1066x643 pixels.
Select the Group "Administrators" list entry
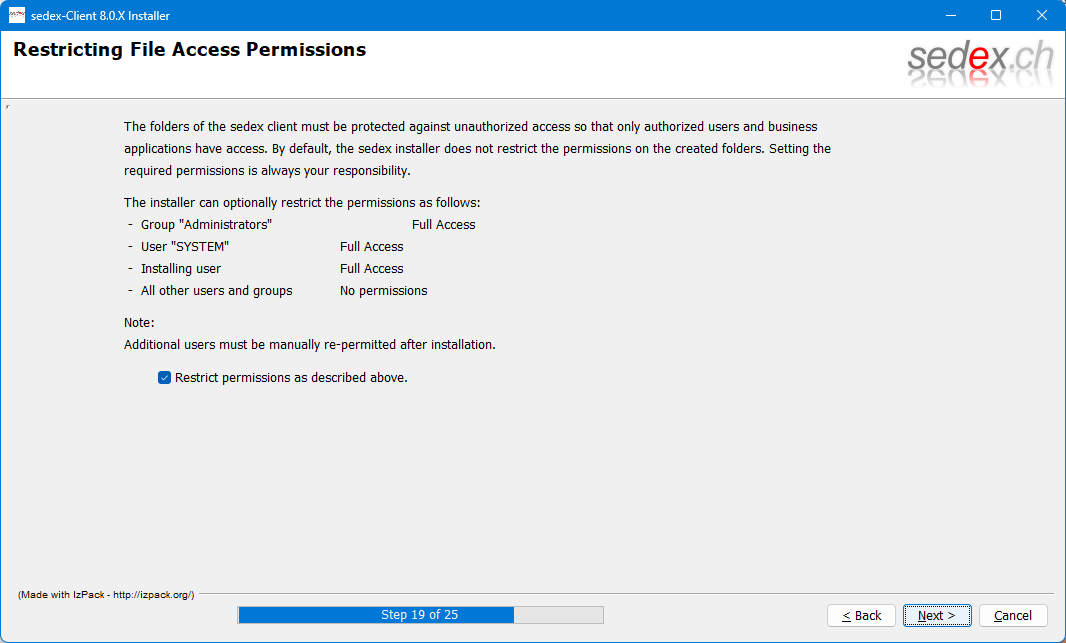[x=206, y=225]
